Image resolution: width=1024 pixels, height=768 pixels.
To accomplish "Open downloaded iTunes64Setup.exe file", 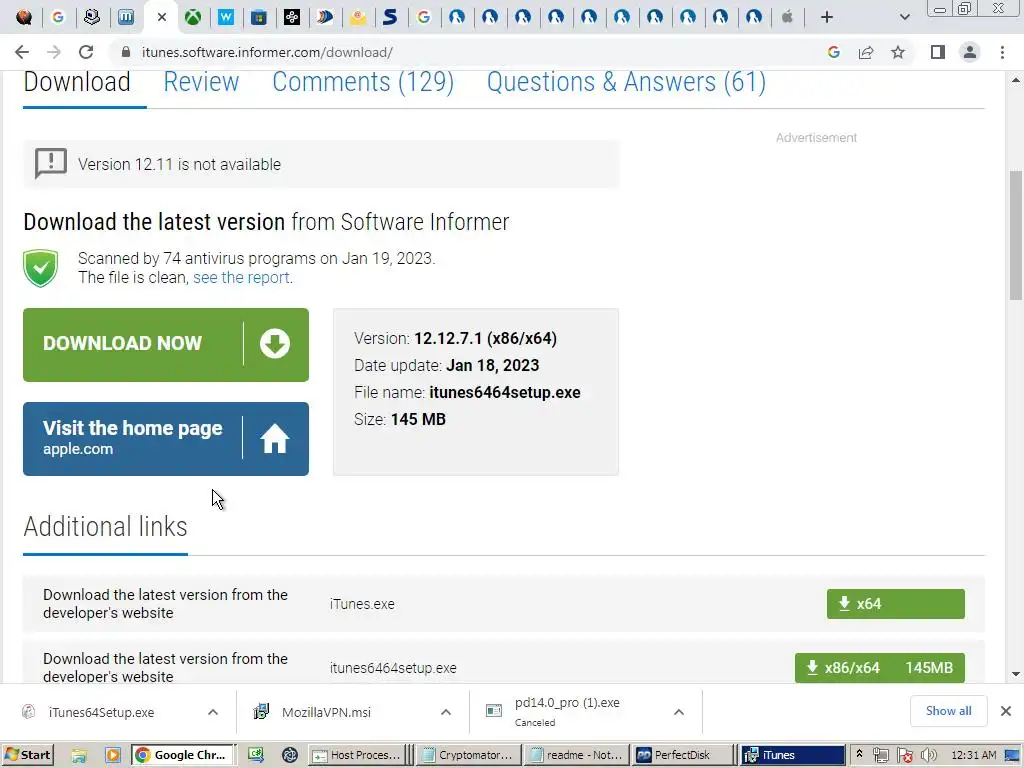I will tap(101, 712).
